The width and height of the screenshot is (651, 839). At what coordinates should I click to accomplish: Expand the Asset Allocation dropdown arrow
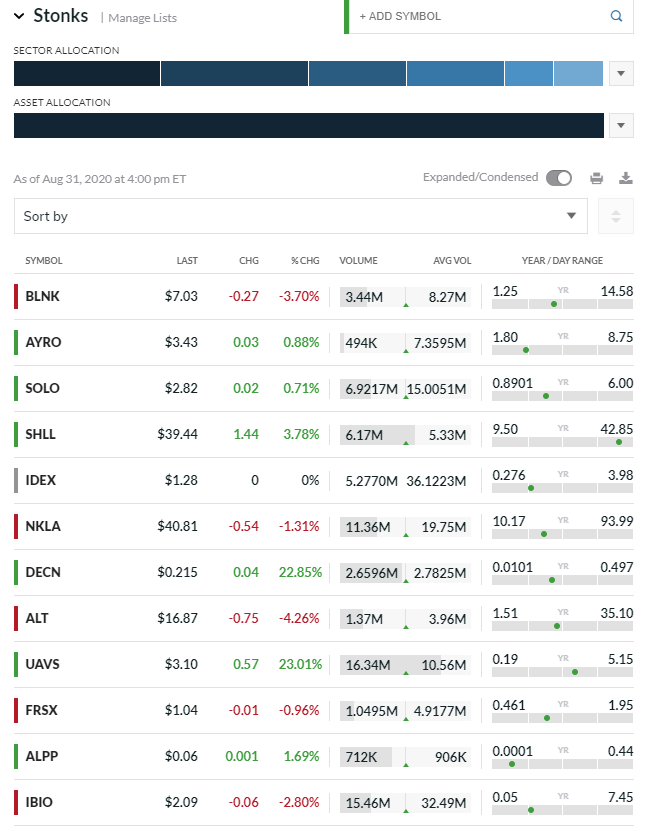(x=621, y=125)
